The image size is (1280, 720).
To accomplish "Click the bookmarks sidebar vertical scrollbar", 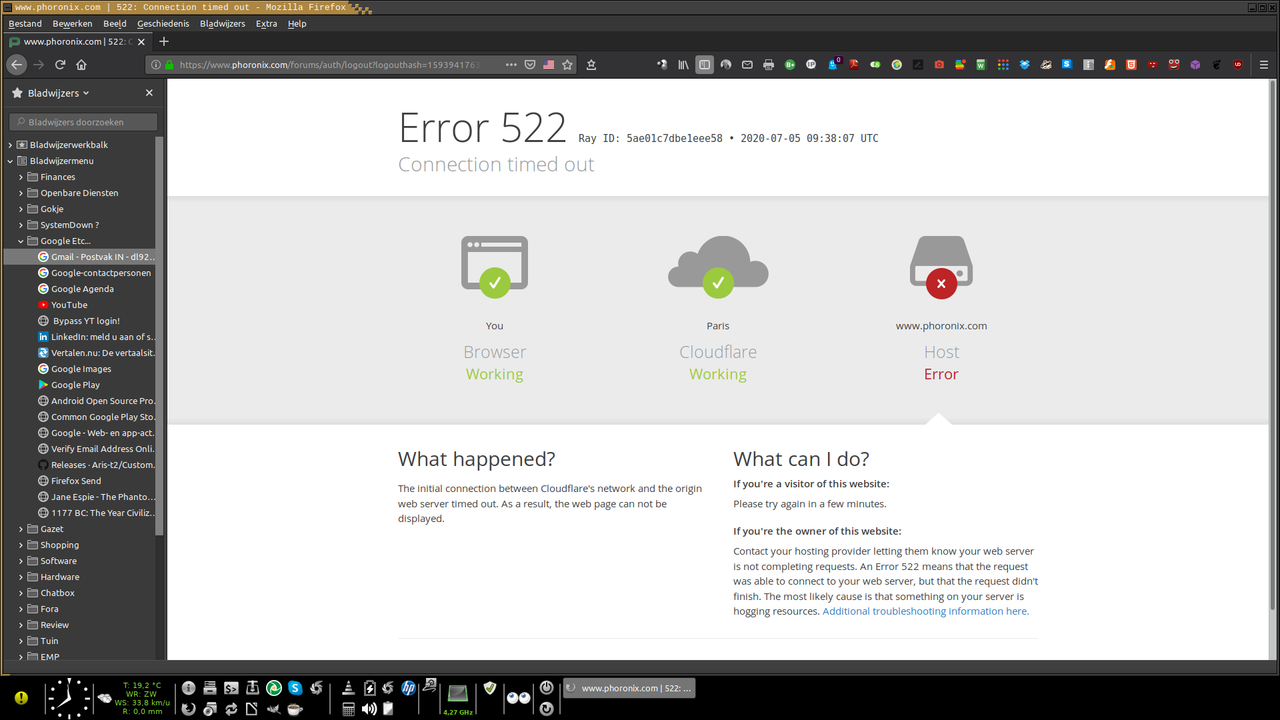I will click(159, 335).
